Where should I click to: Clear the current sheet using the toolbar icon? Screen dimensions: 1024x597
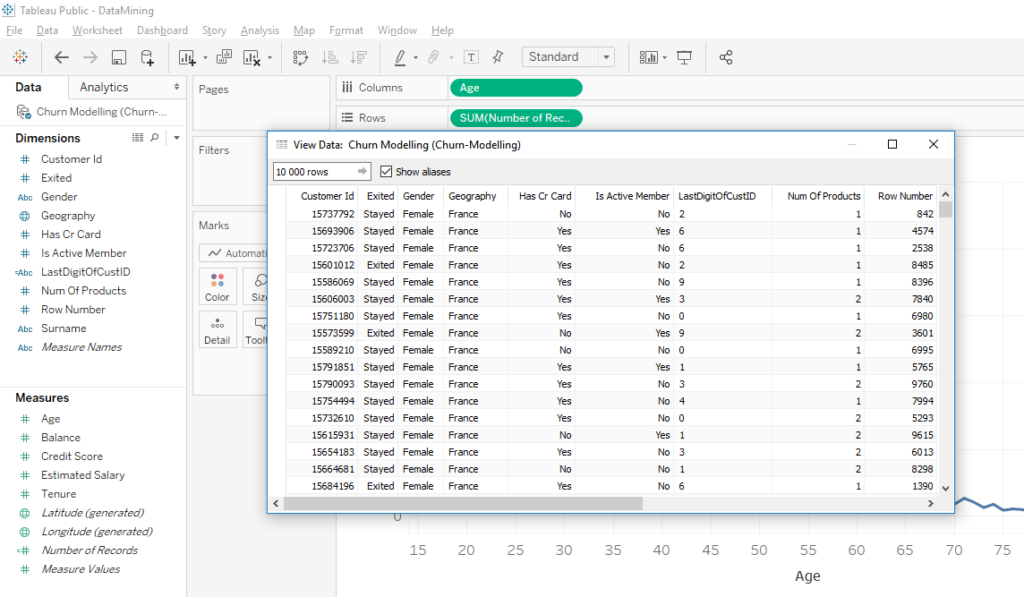[x=251, y=57]
